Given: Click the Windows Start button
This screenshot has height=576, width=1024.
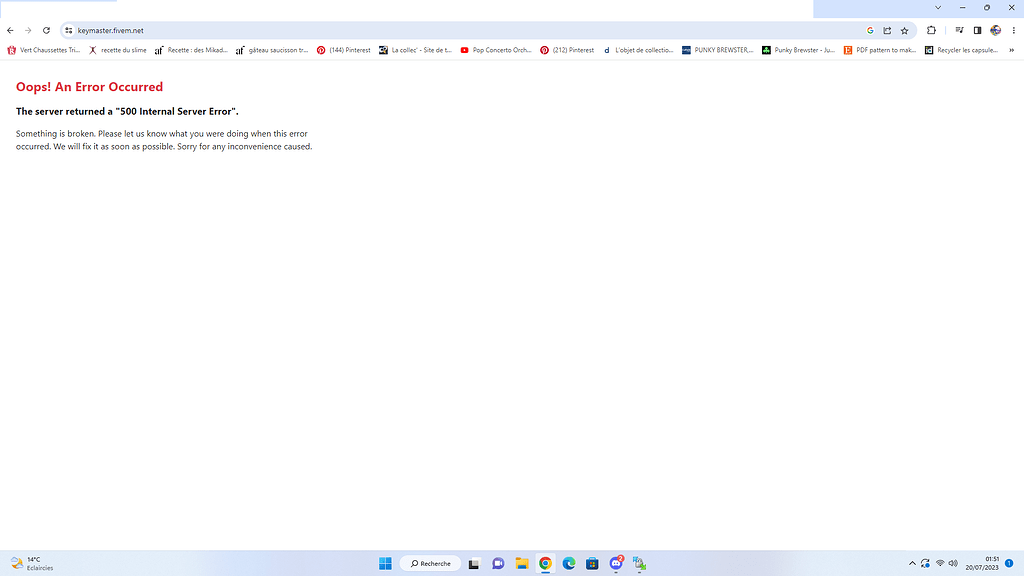Looking at the screenshot, I should tap(384, 563).
